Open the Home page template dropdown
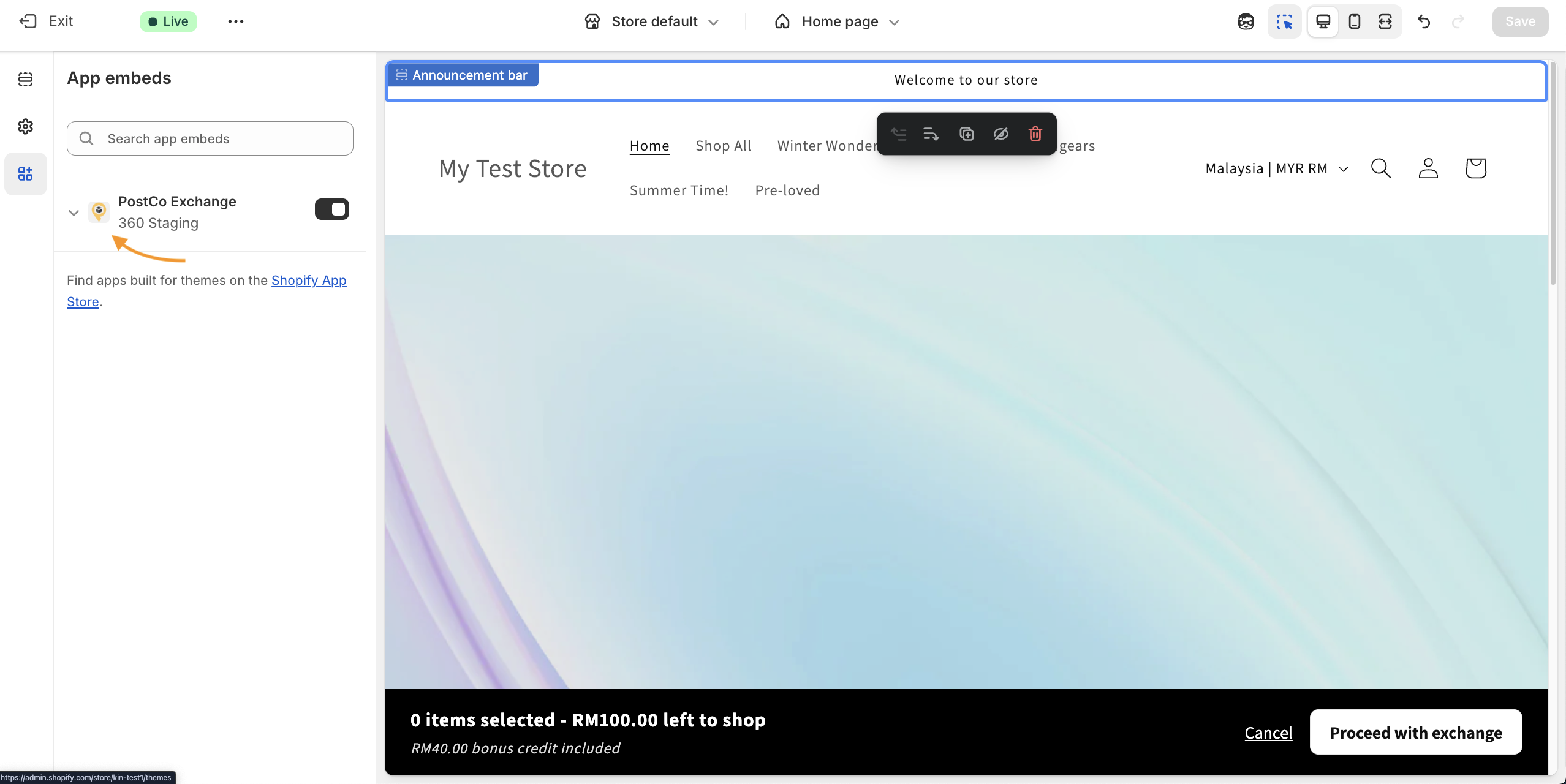Image resolution: width=1566 pixels, height=784 pixels. pyautogui.click(x=837, y=21)
